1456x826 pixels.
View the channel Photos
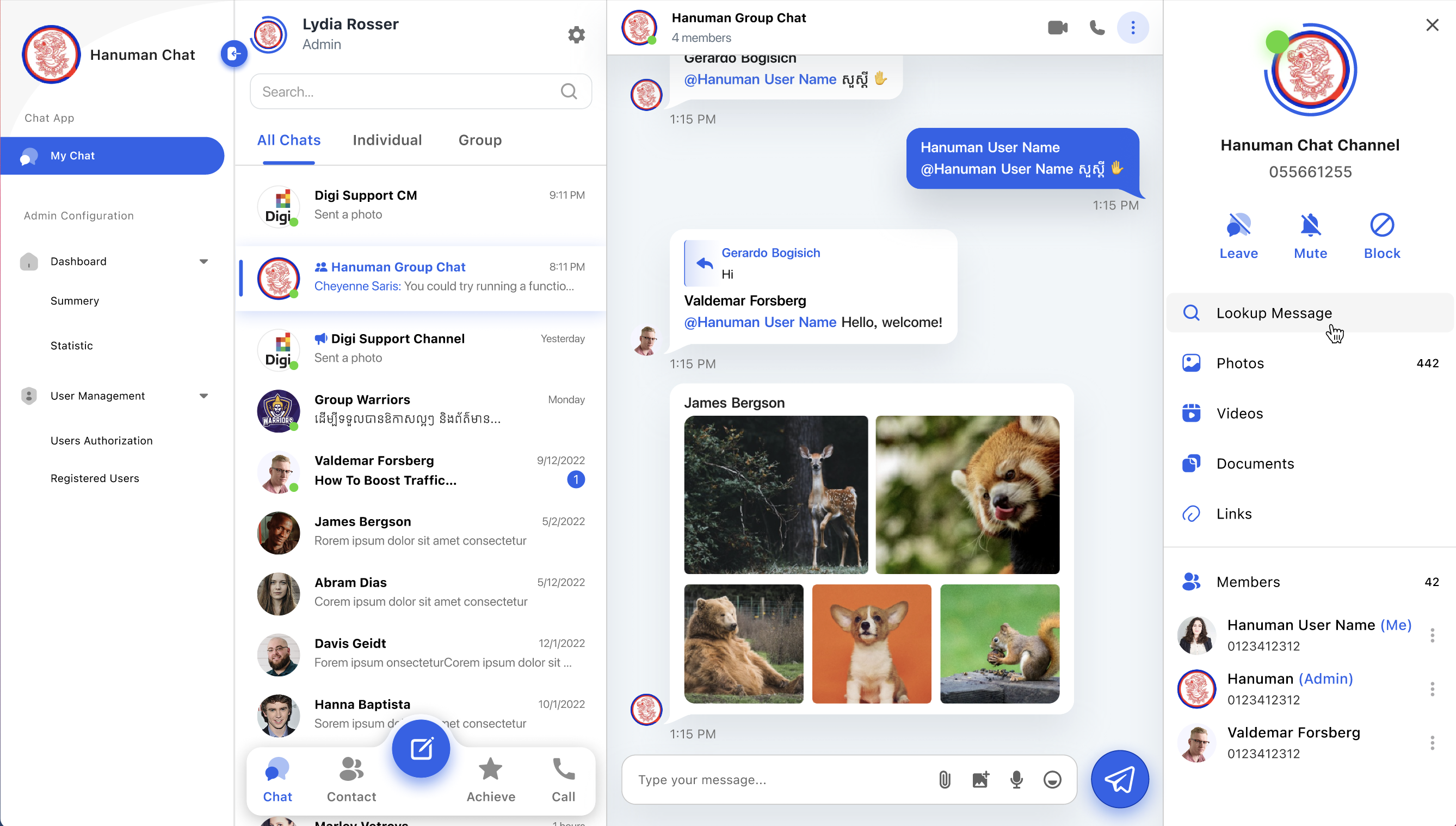[1310, 363]
